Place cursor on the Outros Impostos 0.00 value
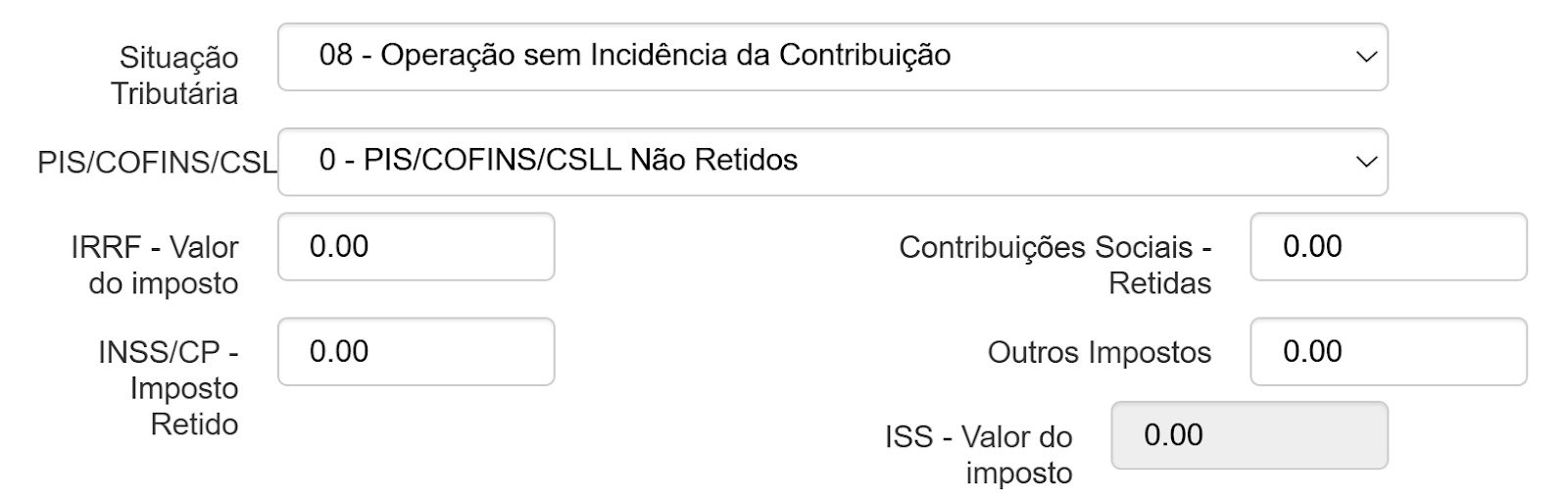The image size is (1568, 500). pyautogui.click(x=1312, y=352)
